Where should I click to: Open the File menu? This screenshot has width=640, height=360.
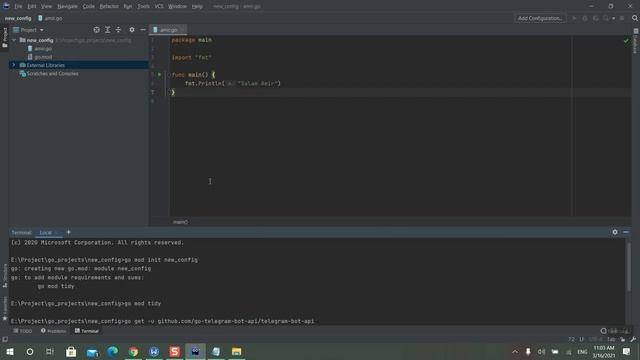(18, 7)
